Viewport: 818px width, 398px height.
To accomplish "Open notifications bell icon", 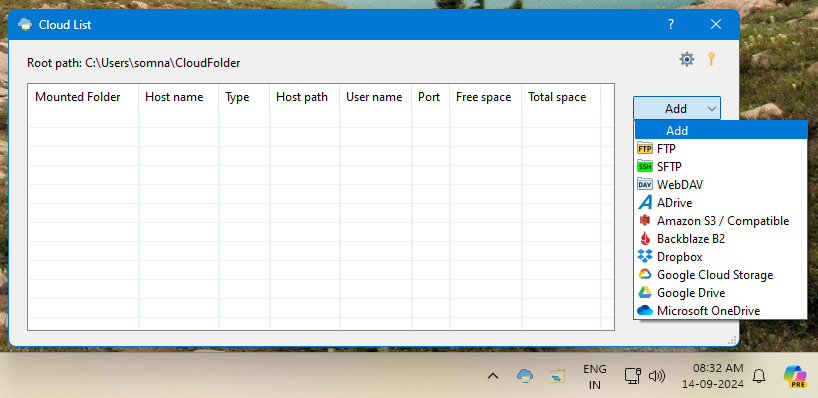I will coord(759,376).
